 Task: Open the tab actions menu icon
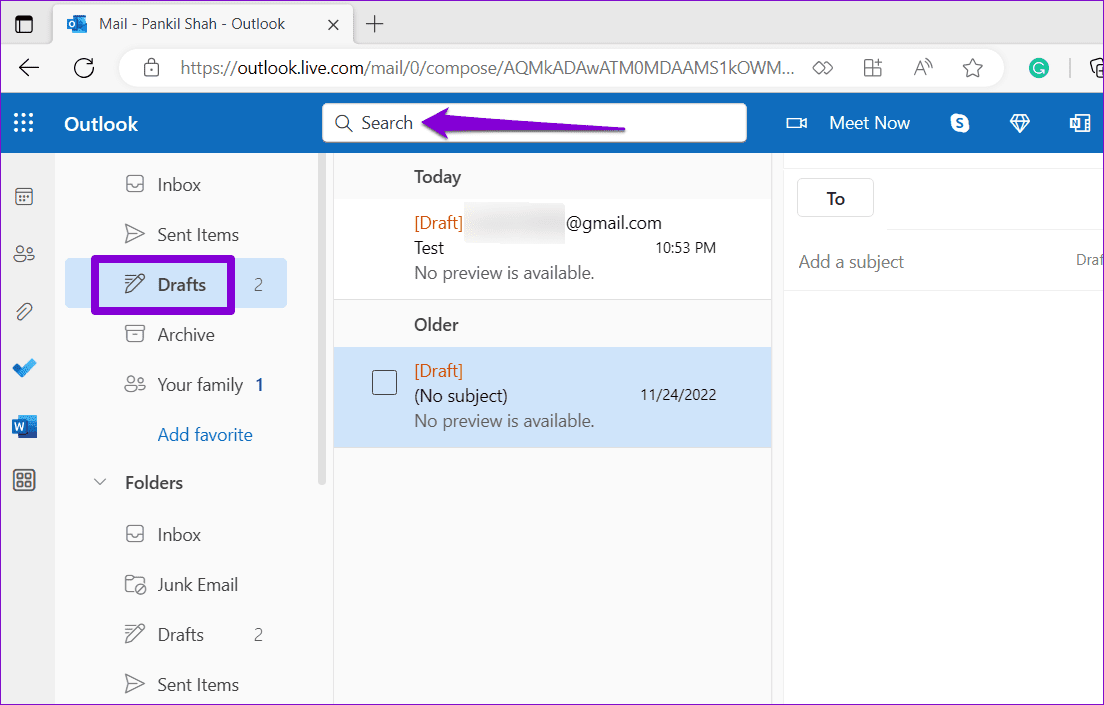(24, 24)
